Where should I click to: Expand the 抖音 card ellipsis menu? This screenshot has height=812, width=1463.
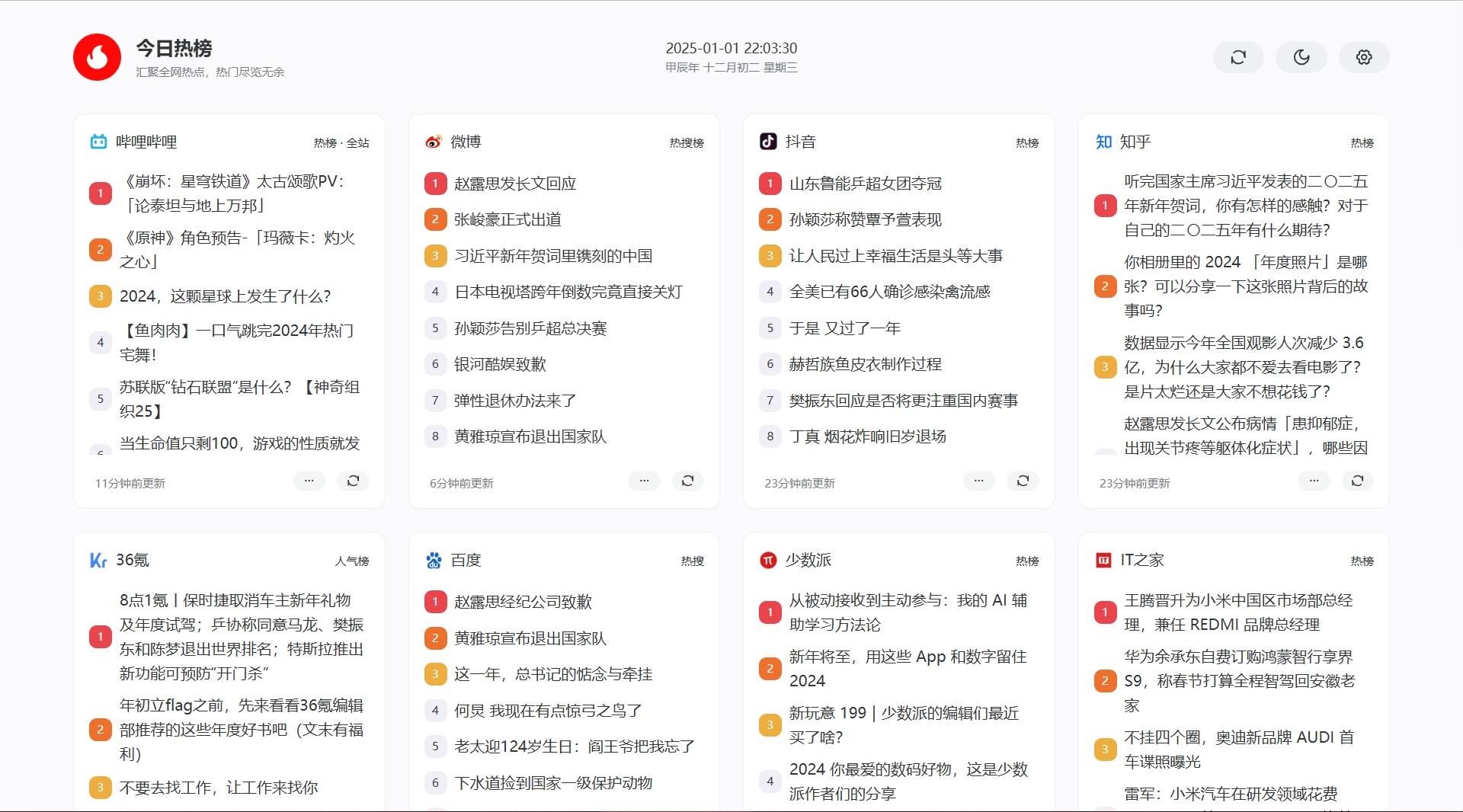(979, 481)
